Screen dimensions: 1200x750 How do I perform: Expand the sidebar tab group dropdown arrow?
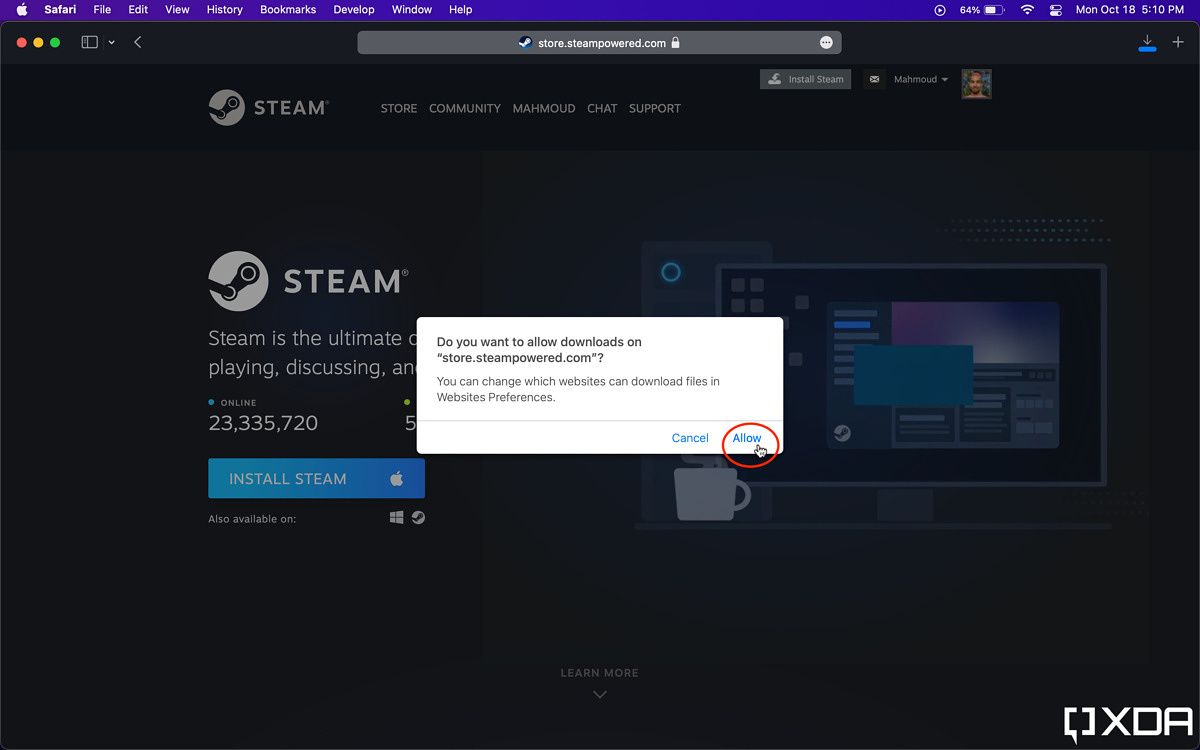(111, 42)
